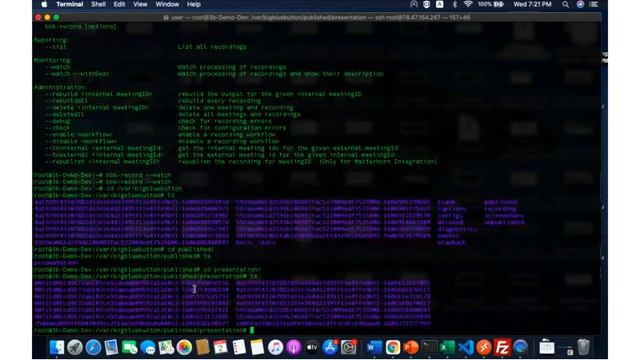Screen dimensions: 640x360
Task: Open Siri from the menu bar
Action: (x=580, y=4)
